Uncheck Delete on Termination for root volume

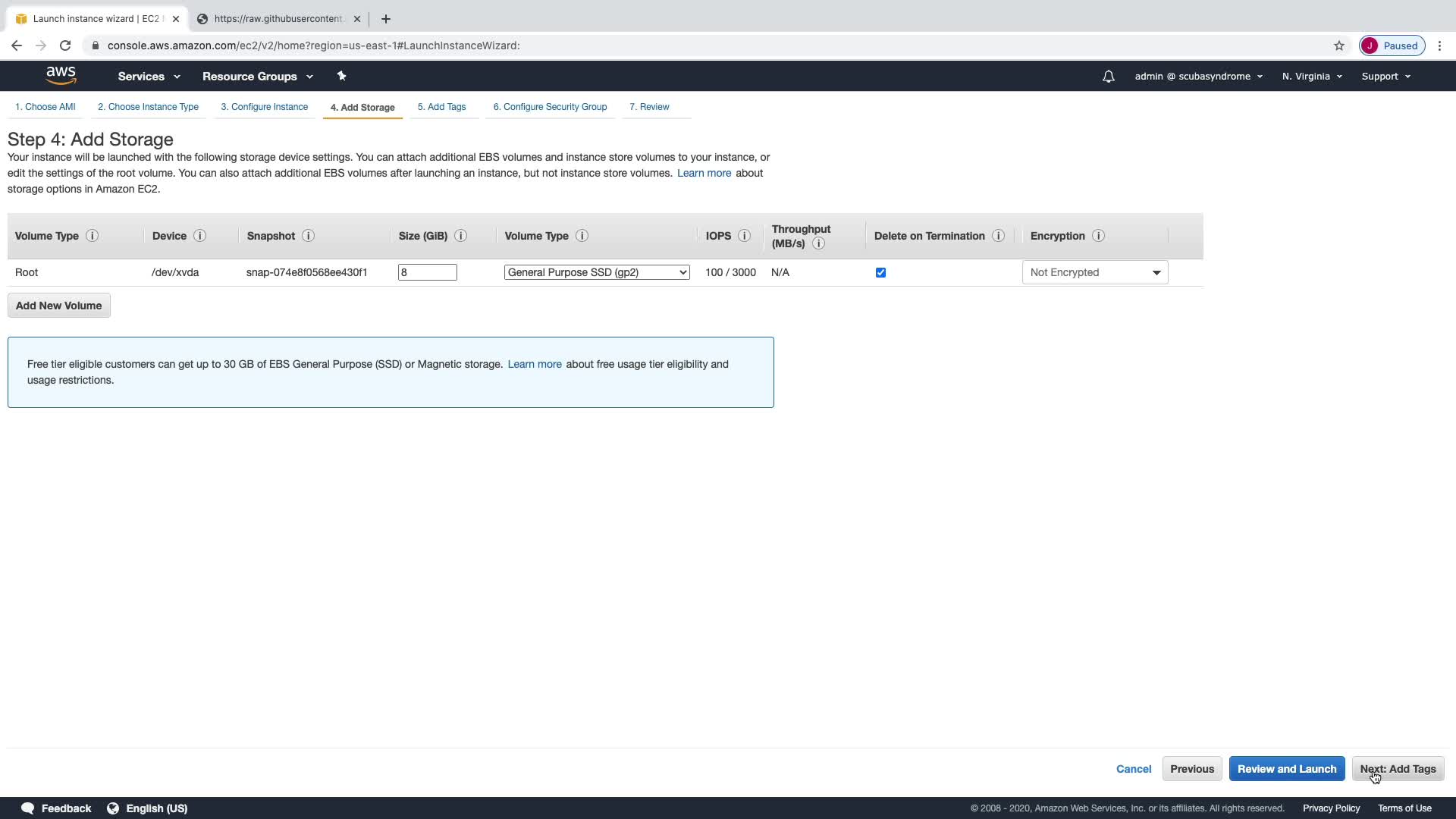(880, 272)
